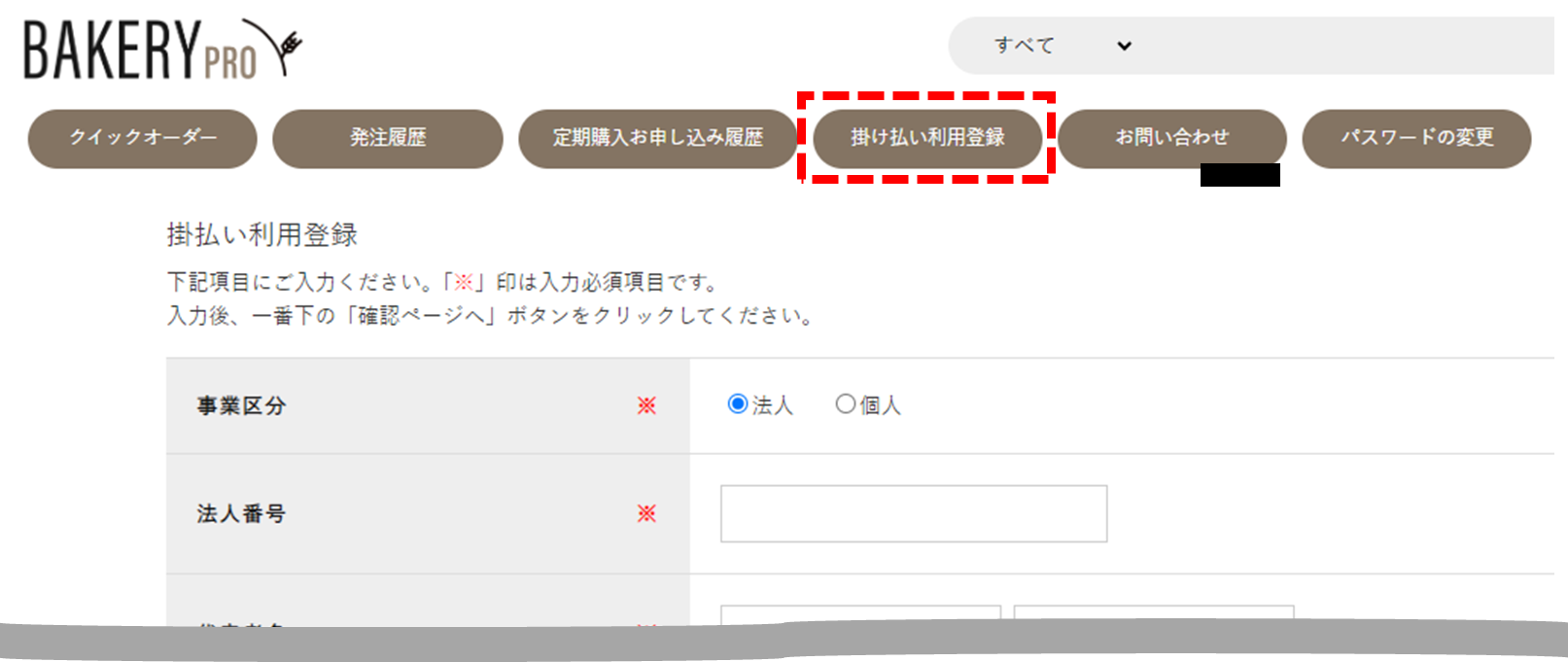Select the 個人 radio button
The height and width of the screenshot is (662, 1568).
pos(845,404)
